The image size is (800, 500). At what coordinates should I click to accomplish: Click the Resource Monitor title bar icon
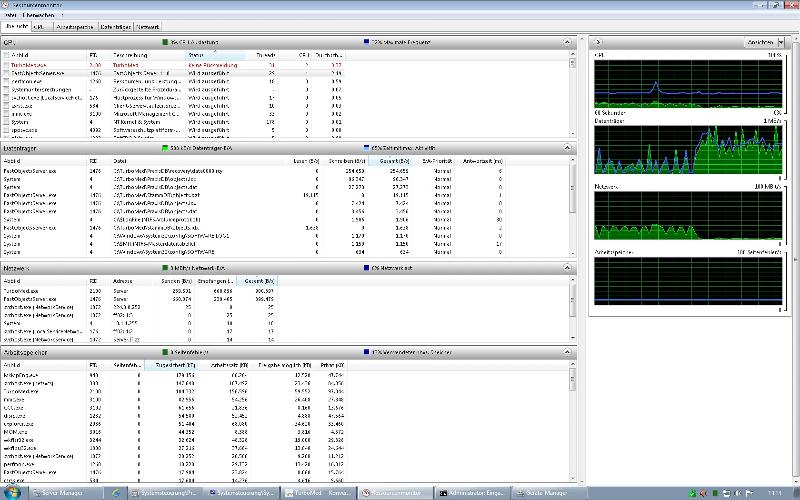(x=5, y=5)
